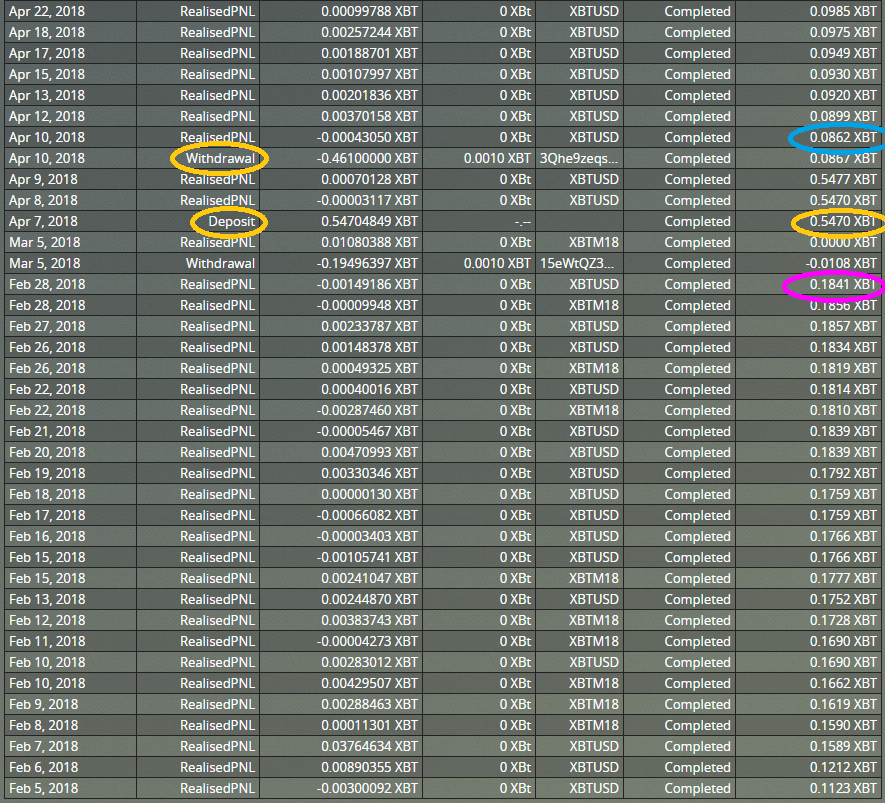Select the Withdrawal entry dated Apr 10, 2018
The width and height of the screenshot is (885, 803).
[220, 158]
